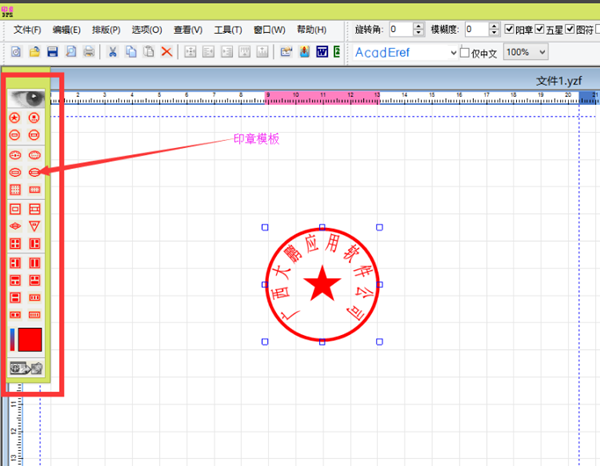Click the center-alignment icon with four arrows
The width and height of the screenshot is (600, 466).
(x=190, y=52)
